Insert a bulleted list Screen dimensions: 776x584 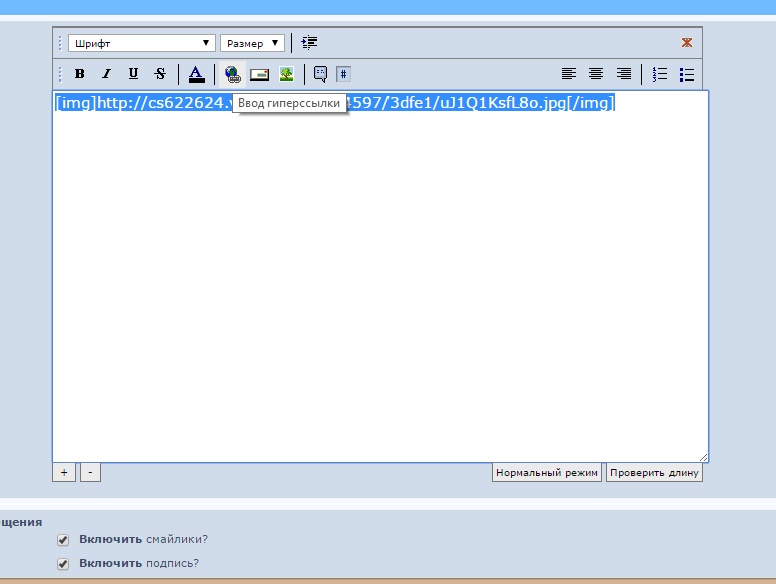(687, 74)
